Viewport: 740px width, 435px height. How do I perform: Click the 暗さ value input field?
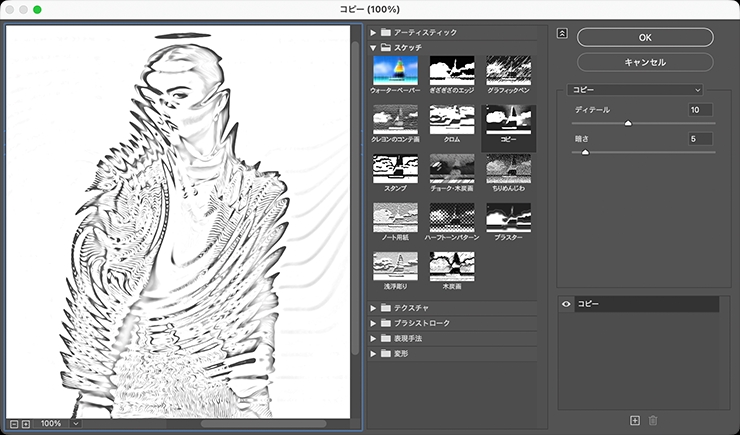point(699,139)
